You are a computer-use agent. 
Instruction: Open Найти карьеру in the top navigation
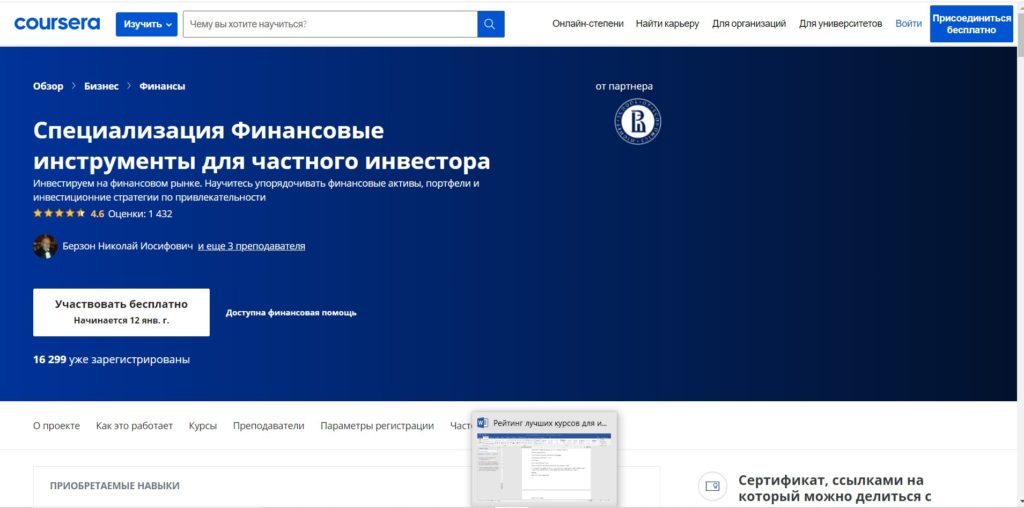click(x=667, y=24)
